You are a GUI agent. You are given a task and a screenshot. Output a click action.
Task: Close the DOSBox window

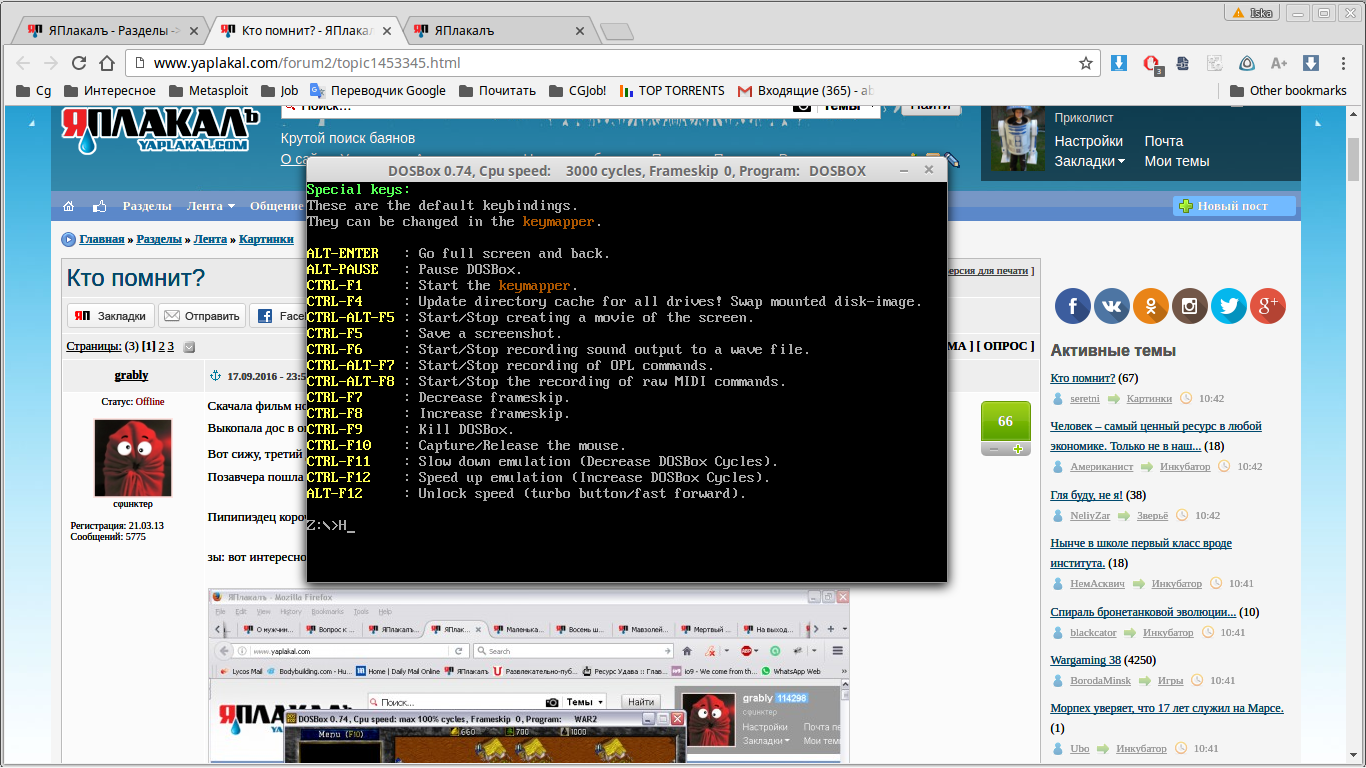point(929,171)
